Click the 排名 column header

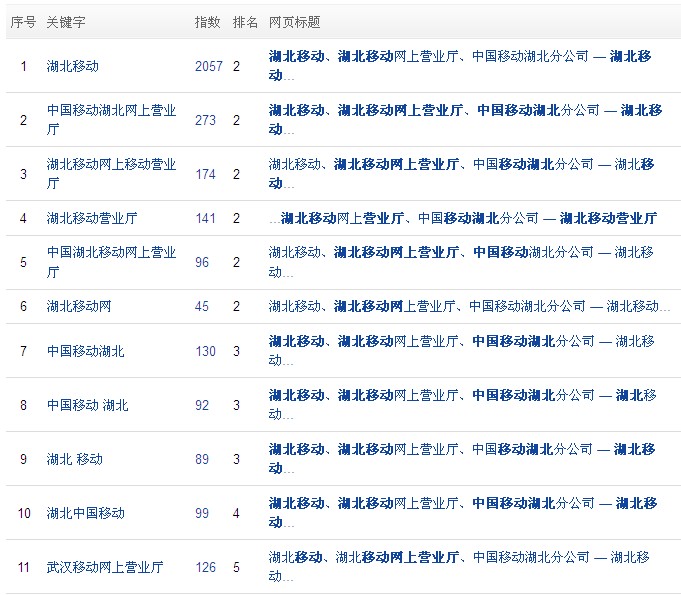coord(245,22)
